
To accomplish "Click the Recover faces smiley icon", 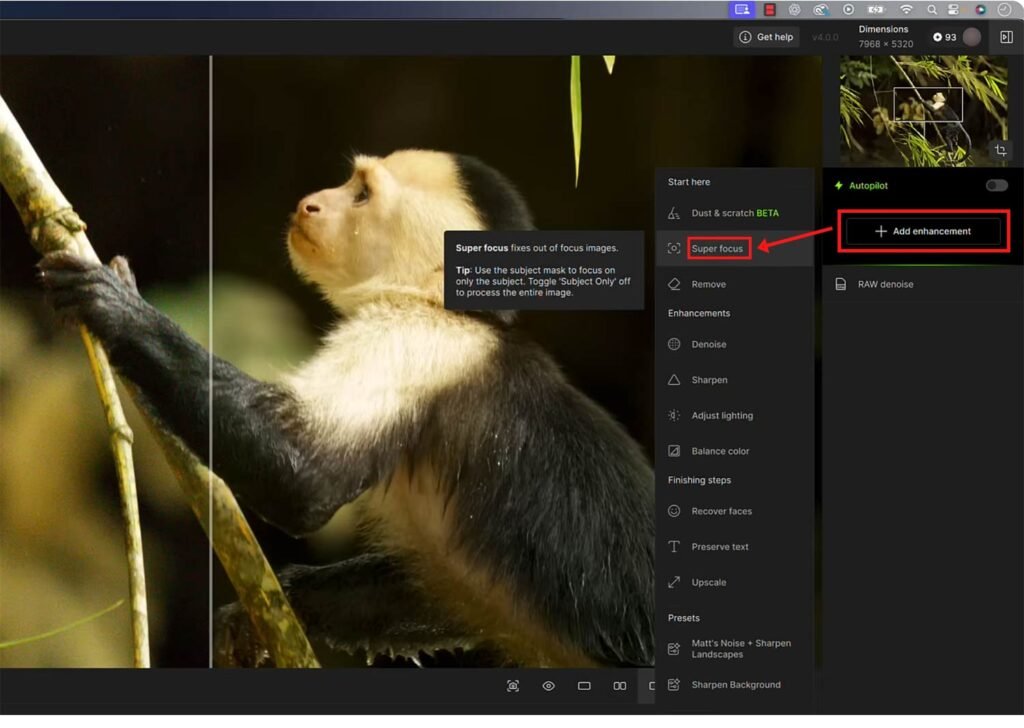I will click(674, 511).
